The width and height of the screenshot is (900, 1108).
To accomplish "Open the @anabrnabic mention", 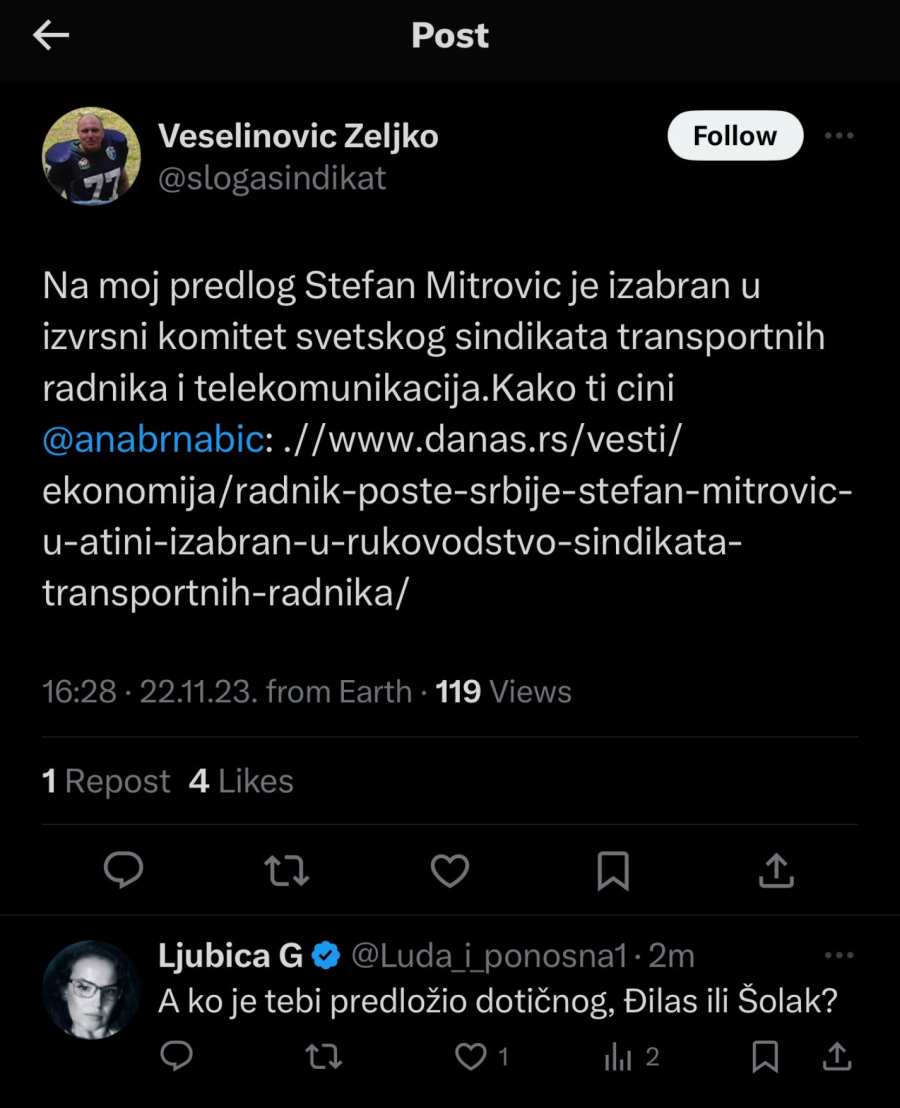I will pyautogui.click(x=154, y=439).
